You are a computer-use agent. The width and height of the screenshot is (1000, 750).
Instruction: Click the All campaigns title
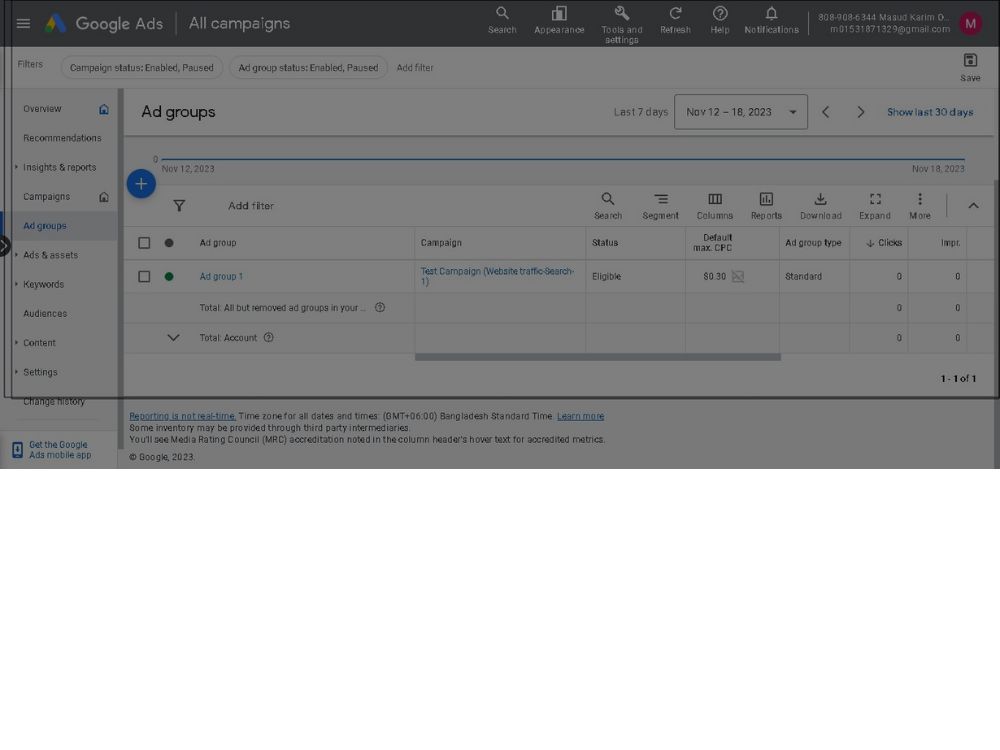click(239, 24)
